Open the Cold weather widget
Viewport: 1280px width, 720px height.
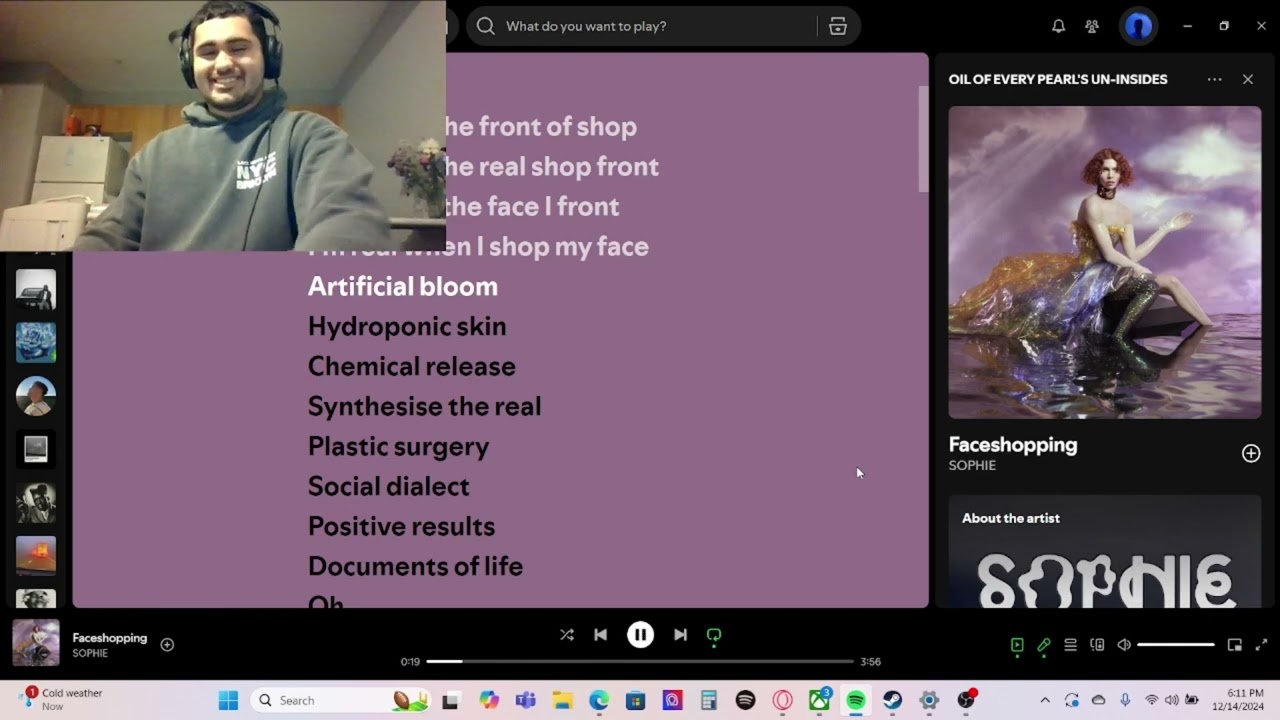point(62,699)
